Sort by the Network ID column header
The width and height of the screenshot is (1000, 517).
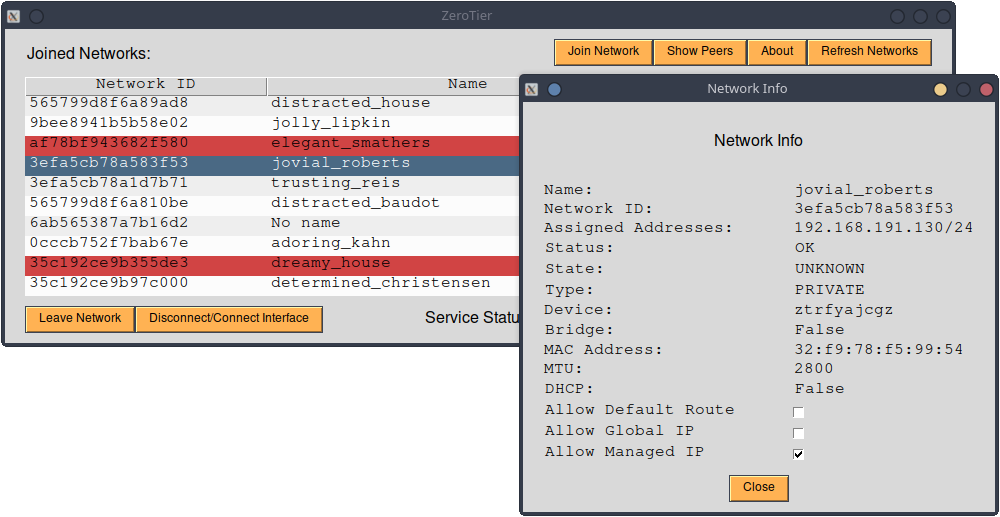click(x=146, y=86)
